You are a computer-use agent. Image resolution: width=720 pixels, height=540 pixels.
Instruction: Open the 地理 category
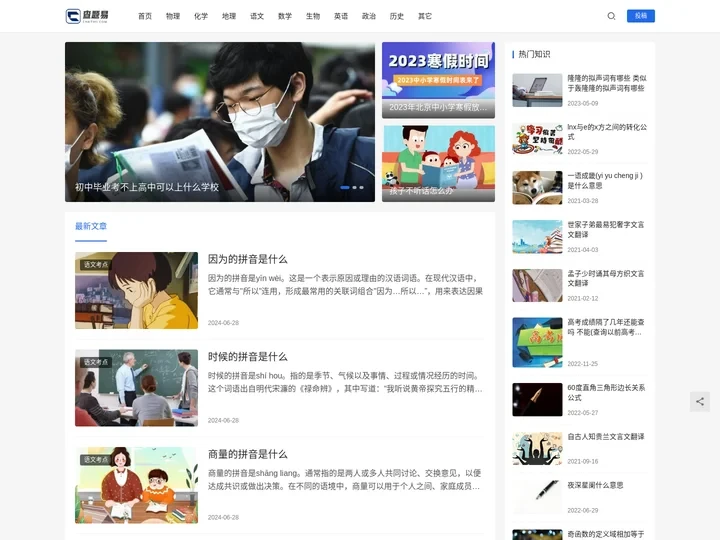(x=229, y=16)
